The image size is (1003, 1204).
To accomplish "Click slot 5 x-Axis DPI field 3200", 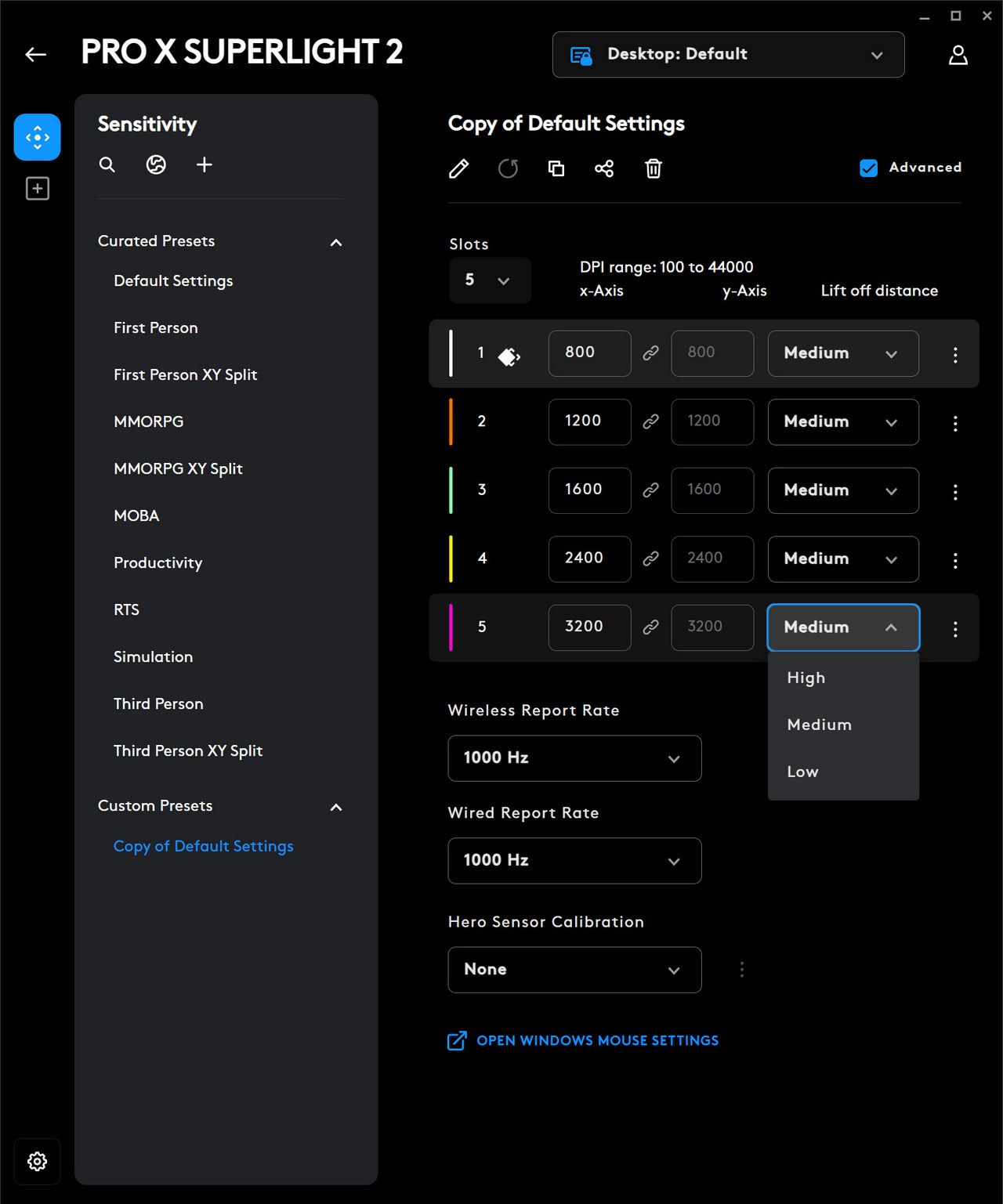I will (x=589, y=627).
